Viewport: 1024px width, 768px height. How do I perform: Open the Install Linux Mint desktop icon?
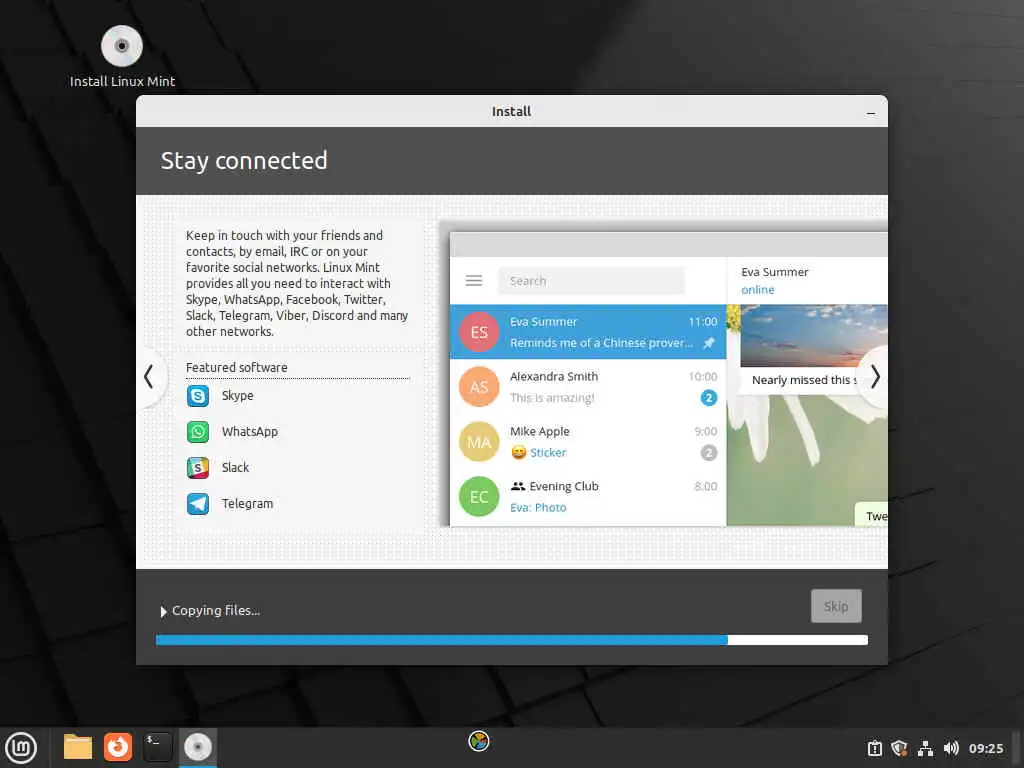pyautogui.click(x=122, y=56)
